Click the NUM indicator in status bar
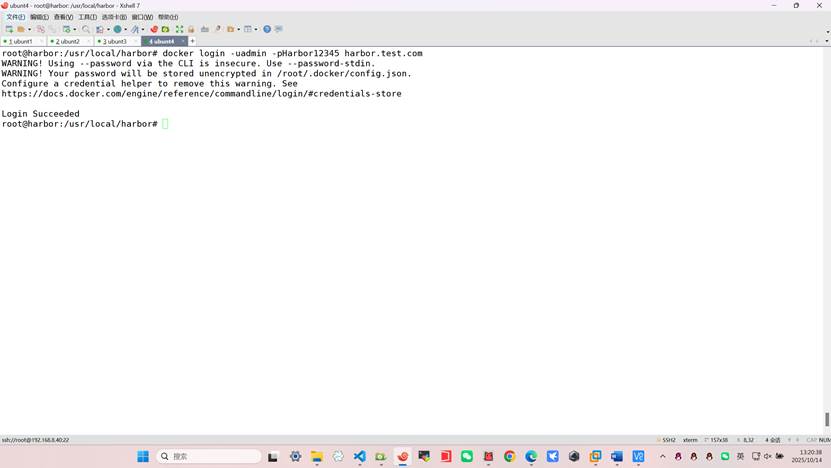The height and width of the screenshot is (468, 831). (825, 440)
